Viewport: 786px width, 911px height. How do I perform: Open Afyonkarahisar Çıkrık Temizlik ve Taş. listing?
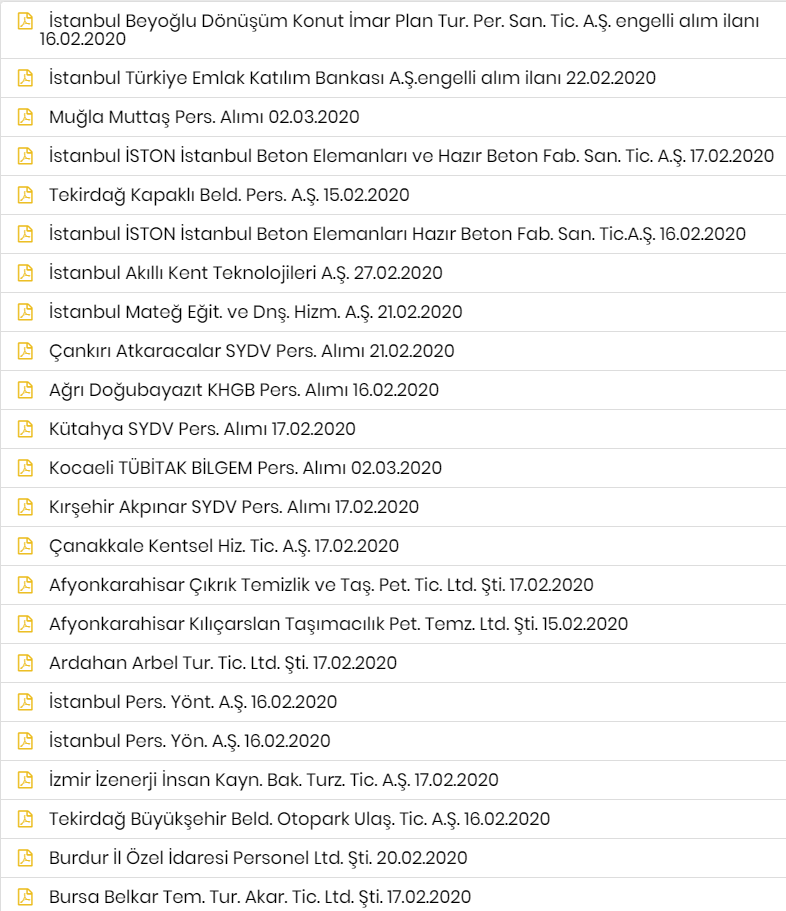(x=321, y=584)
